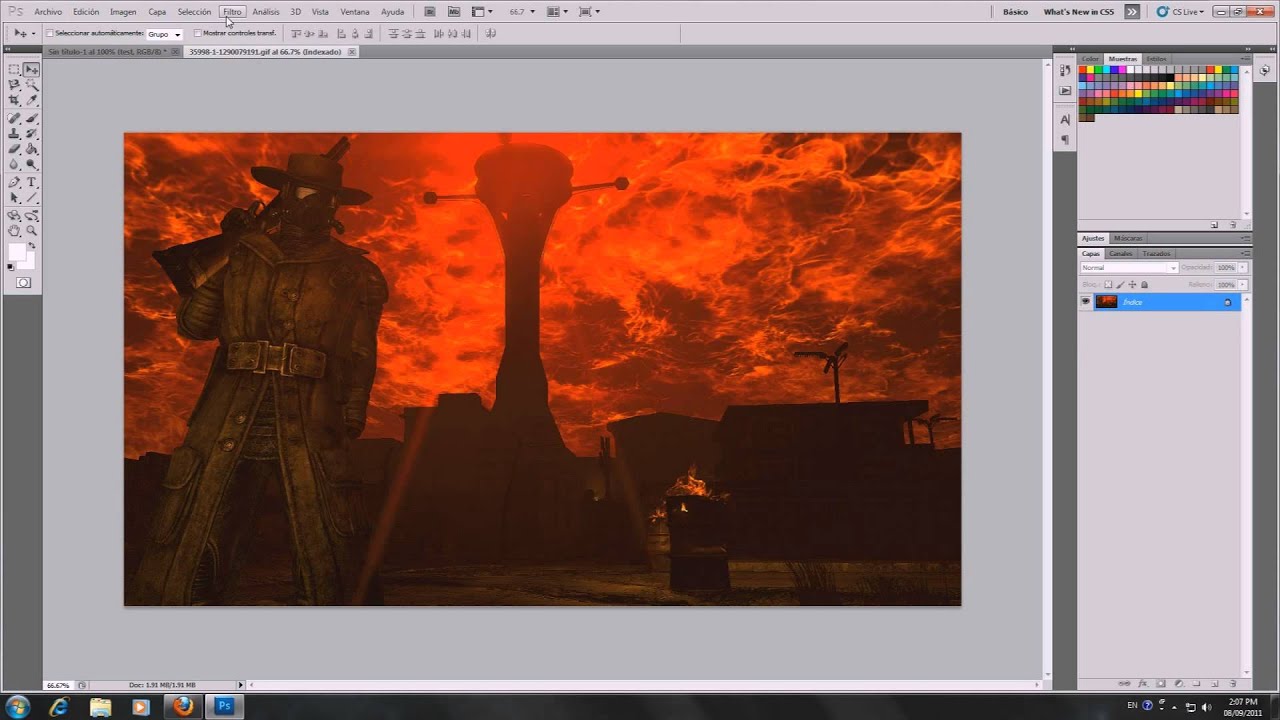Open the Character panel icon in the dock

tap(1065, 119)
